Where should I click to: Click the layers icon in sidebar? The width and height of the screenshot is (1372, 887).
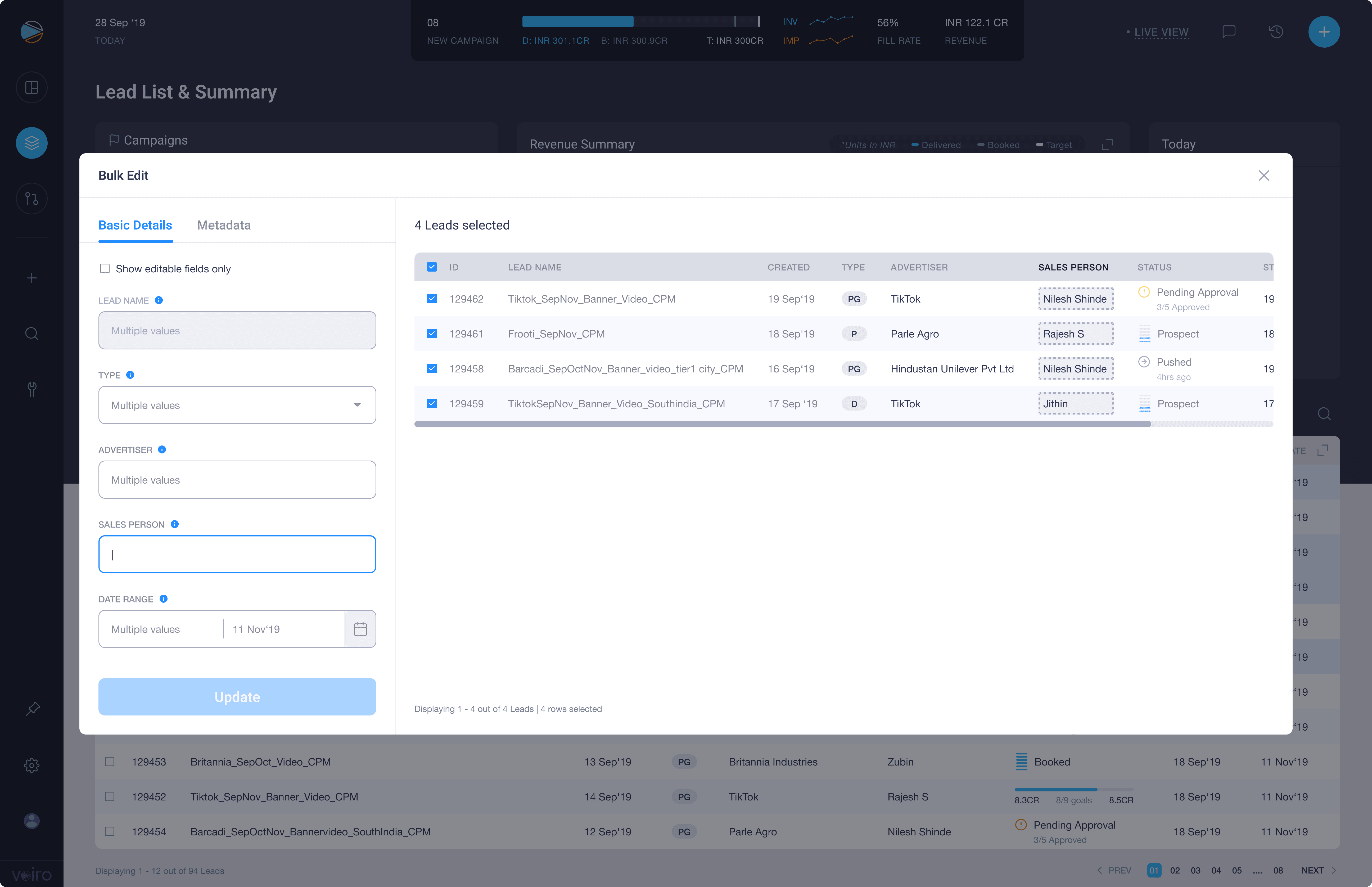32,143
